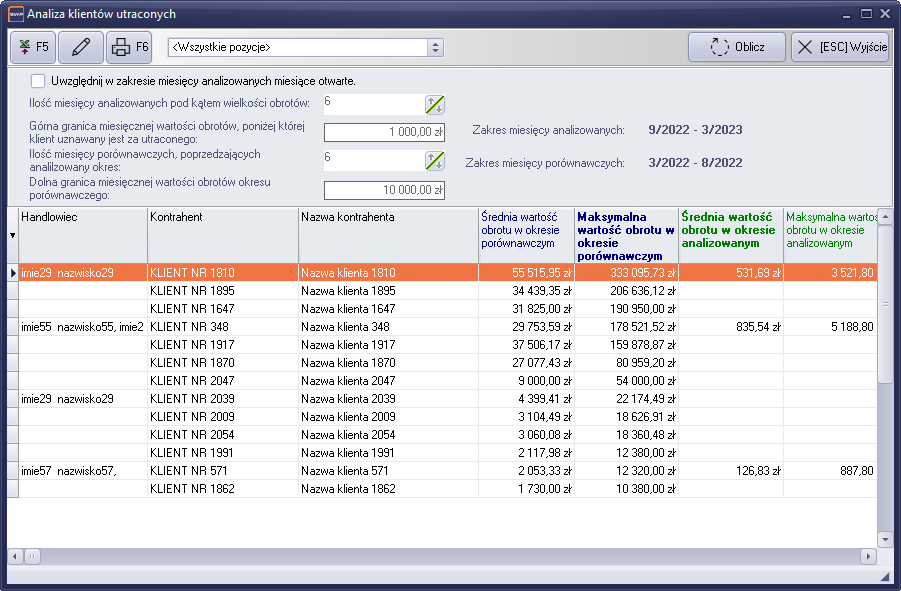Click the upper turnover limit field 1 000,00 zł

[x=384, y=132]
